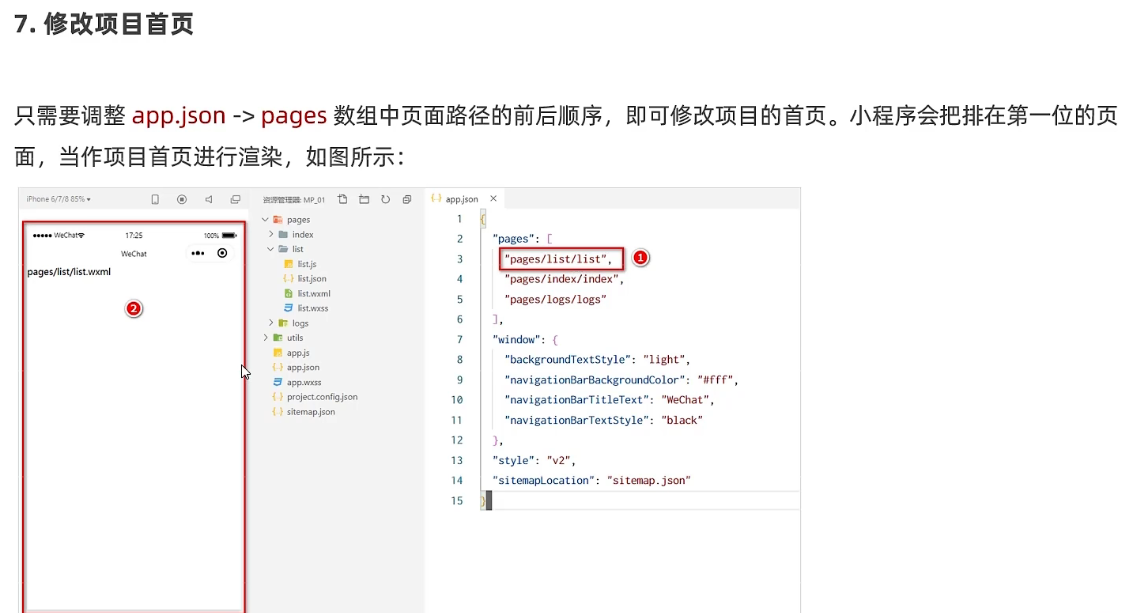The width and height of the screenshot is (1133, 613).
Task: Click the WeChat navigation bar title in simulator
Action: 134,254
